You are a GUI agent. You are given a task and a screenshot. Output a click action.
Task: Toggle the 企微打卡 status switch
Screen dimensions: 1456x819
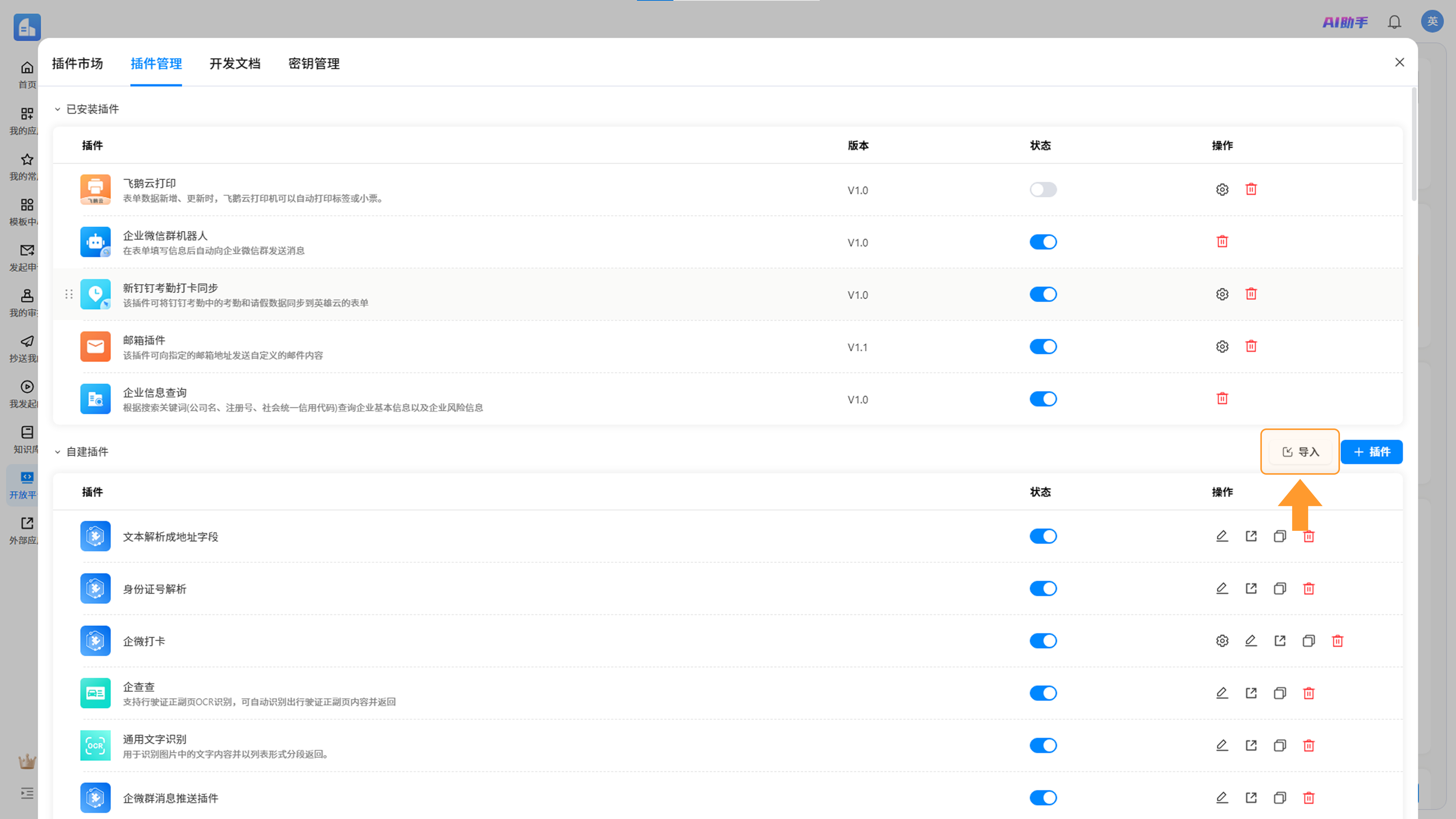click(x=1043, y=641)
